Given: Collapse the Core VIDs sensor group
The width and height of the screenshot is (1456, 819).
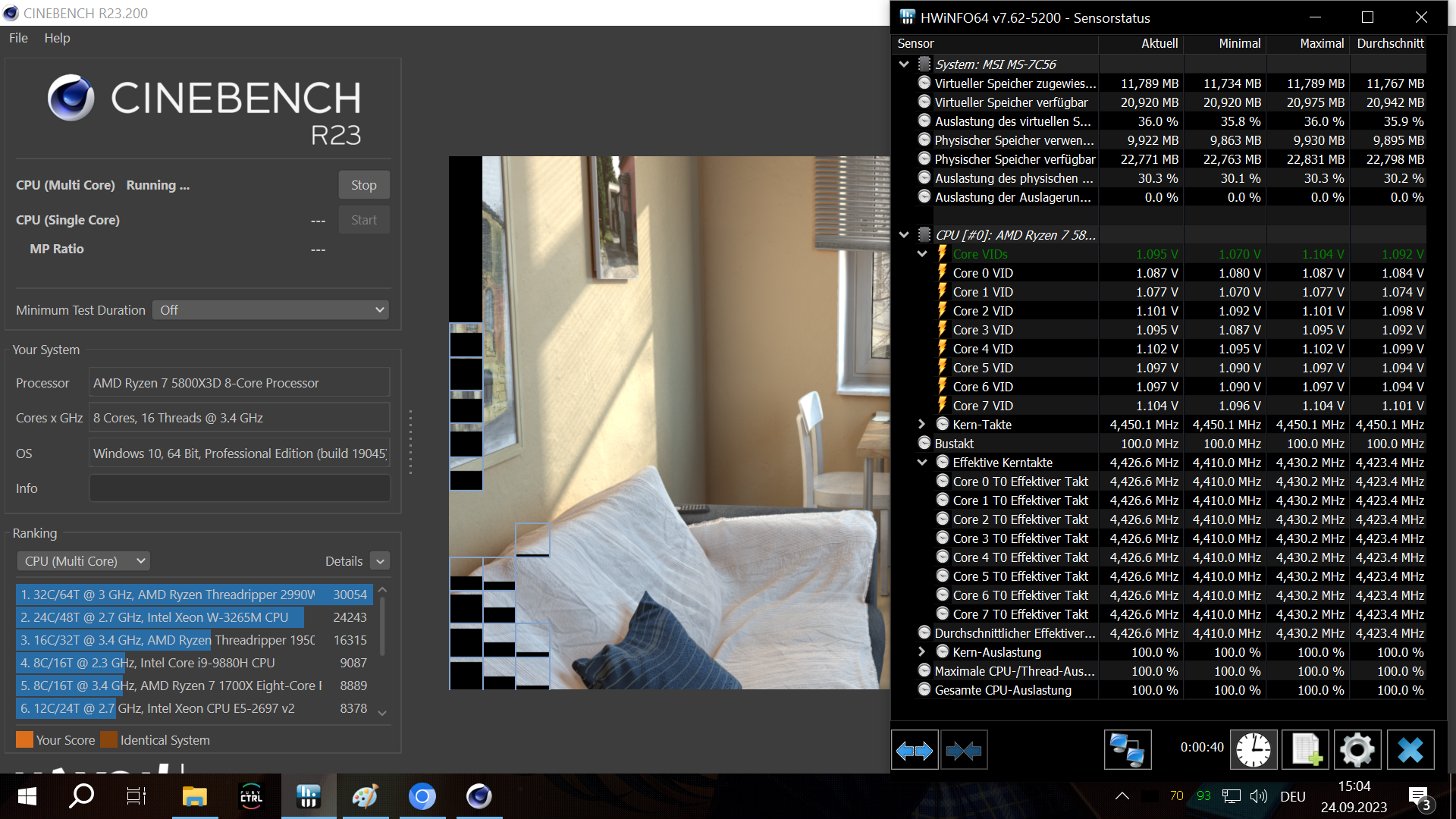Looking at the screenshot, I should (x=922, y=254).
